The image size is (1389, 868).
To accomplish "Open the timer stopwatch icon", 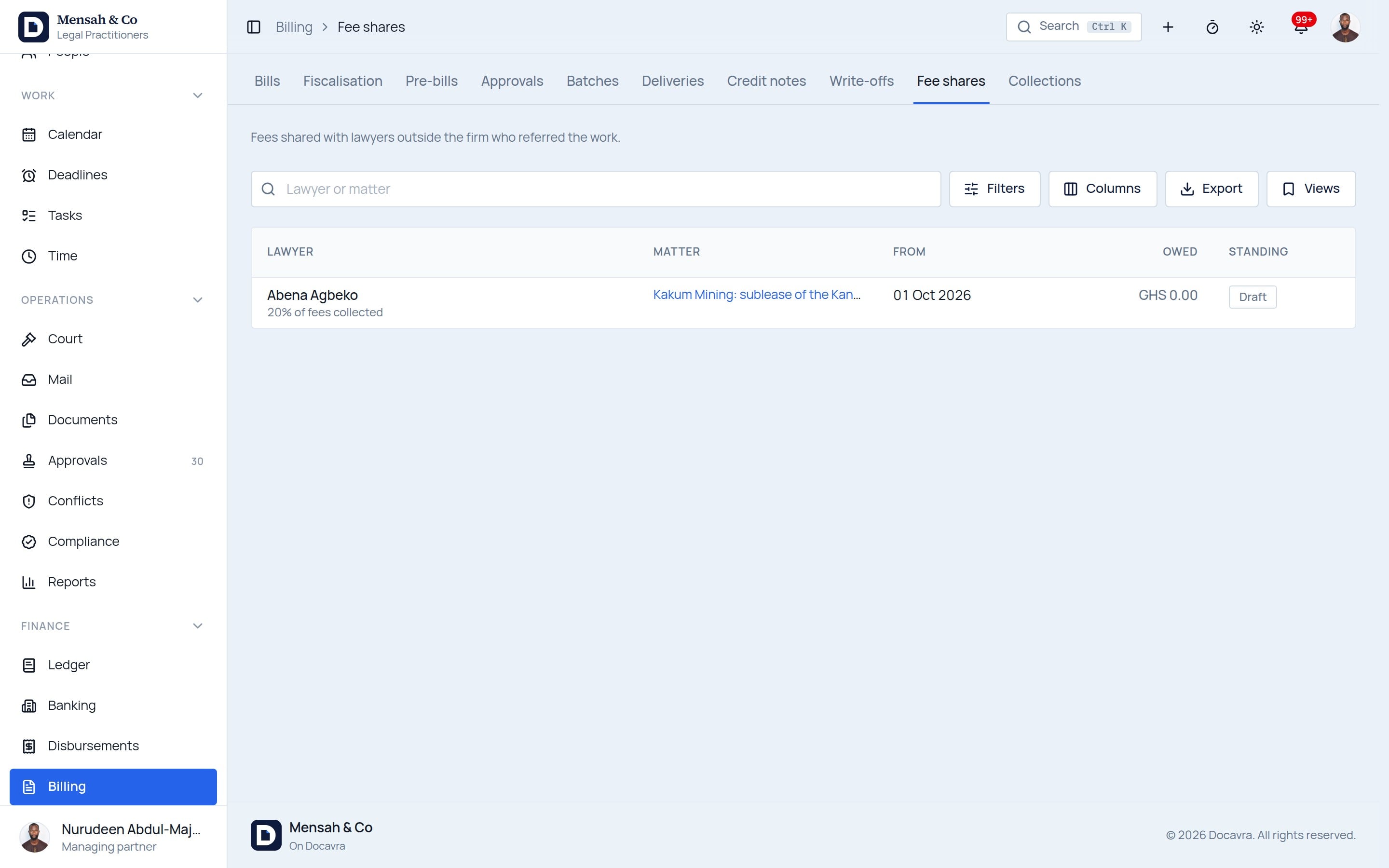I will pyautogui.click(x=1212, y=27).
